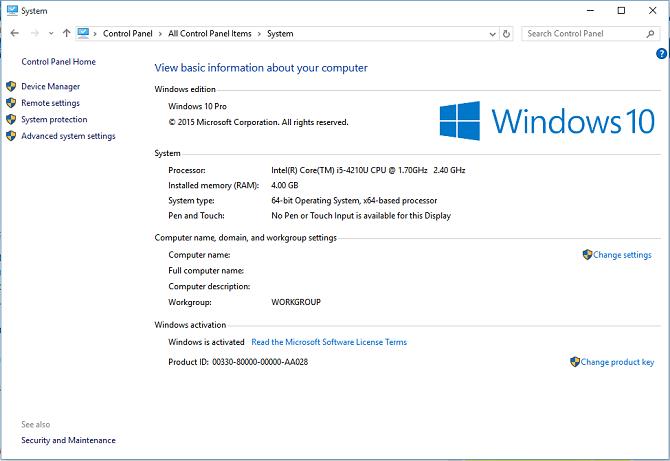Click the Back arrow in navigation bar
Screen dimensions: 670x461
coord(14,33)
